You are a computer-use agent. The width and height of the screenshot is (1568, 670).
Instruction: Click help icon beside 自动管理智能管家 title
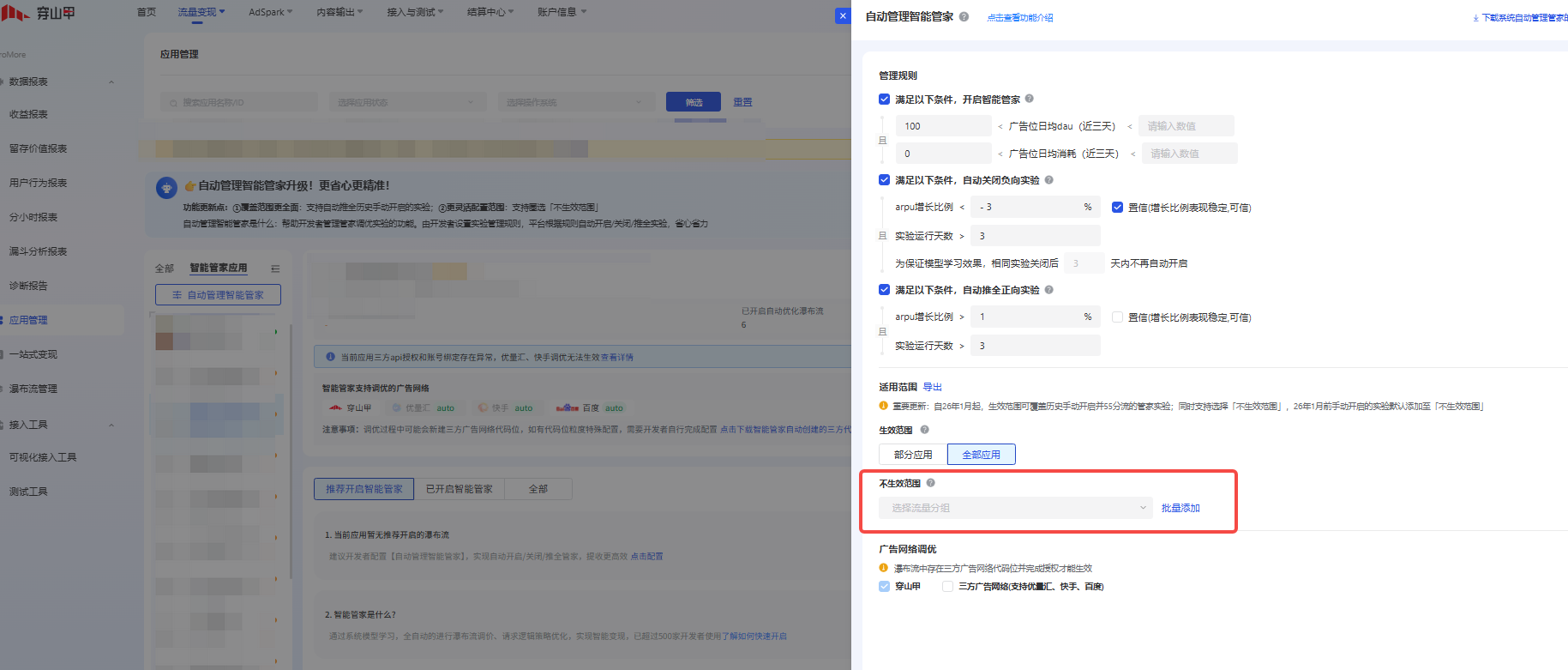coord(964,17)
